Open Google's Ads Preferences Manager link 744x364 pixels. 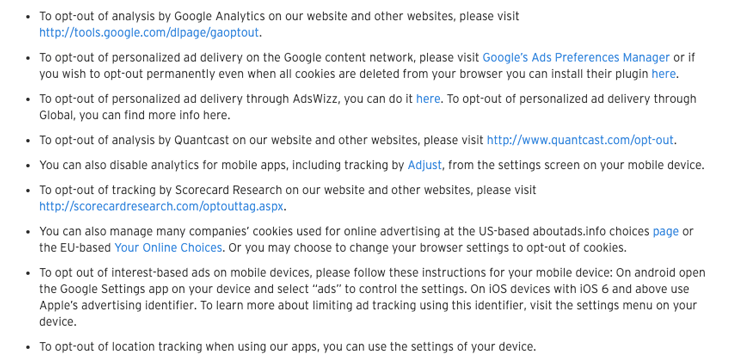pos(576,58)
